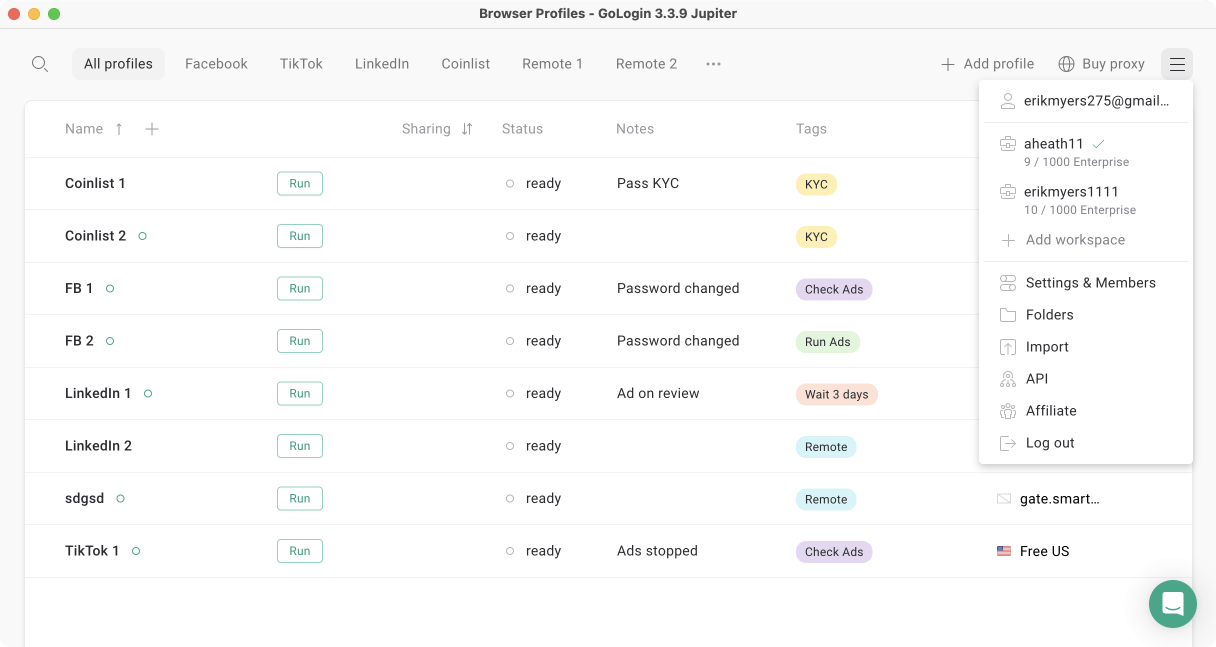This screenshot has width=1216, height=647.
Task: Switch to the TikTok folder tab
Action: [301, 64]
